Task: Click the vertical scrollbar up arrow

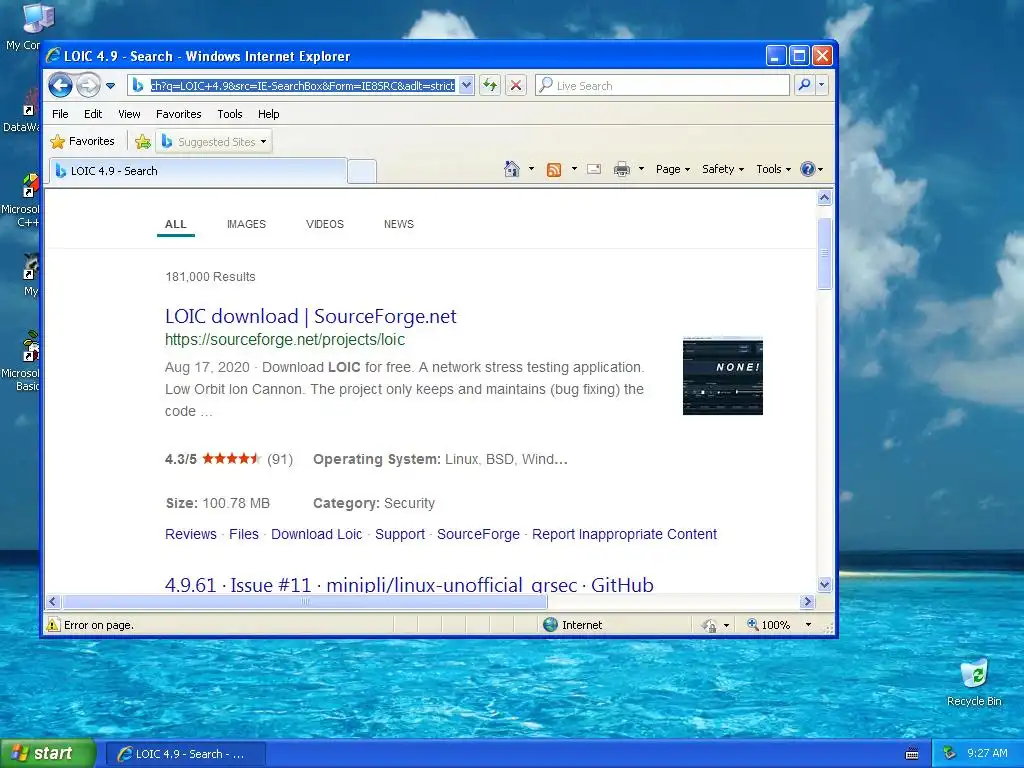Action: (x=824, y=198)
